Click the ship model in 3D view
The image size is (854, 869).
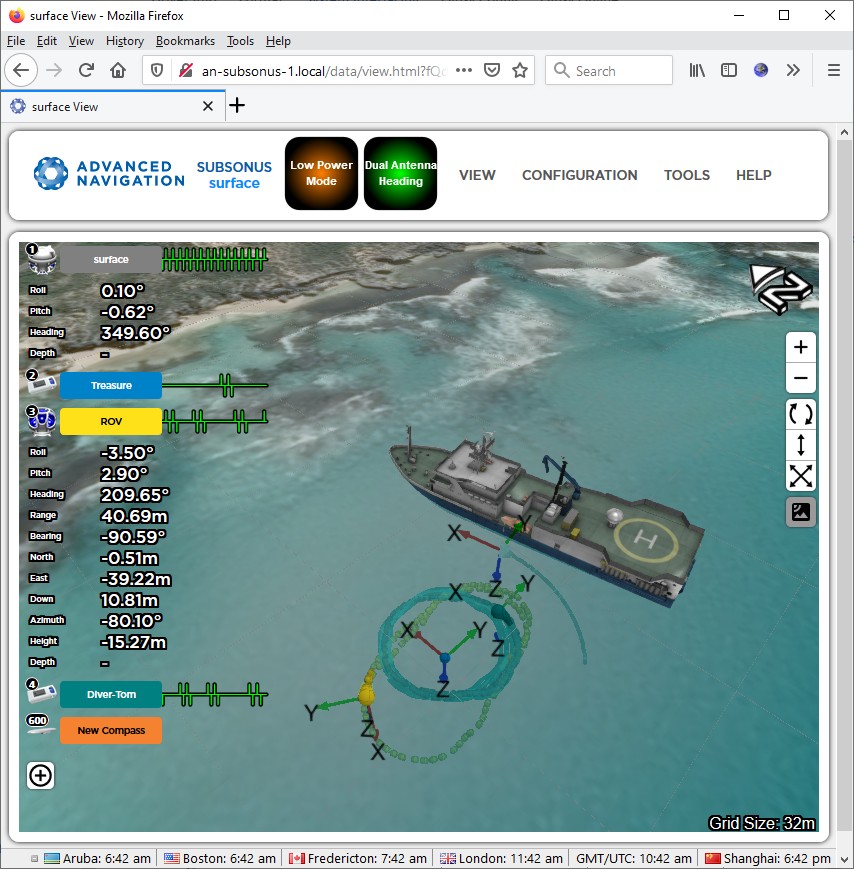545,518
